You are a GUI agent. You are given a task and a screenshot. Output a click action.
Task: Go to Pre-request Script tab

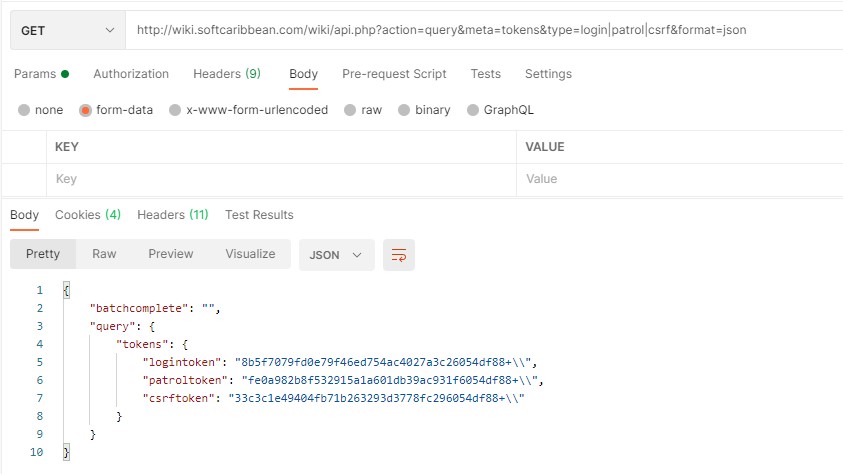coord(394,74)
